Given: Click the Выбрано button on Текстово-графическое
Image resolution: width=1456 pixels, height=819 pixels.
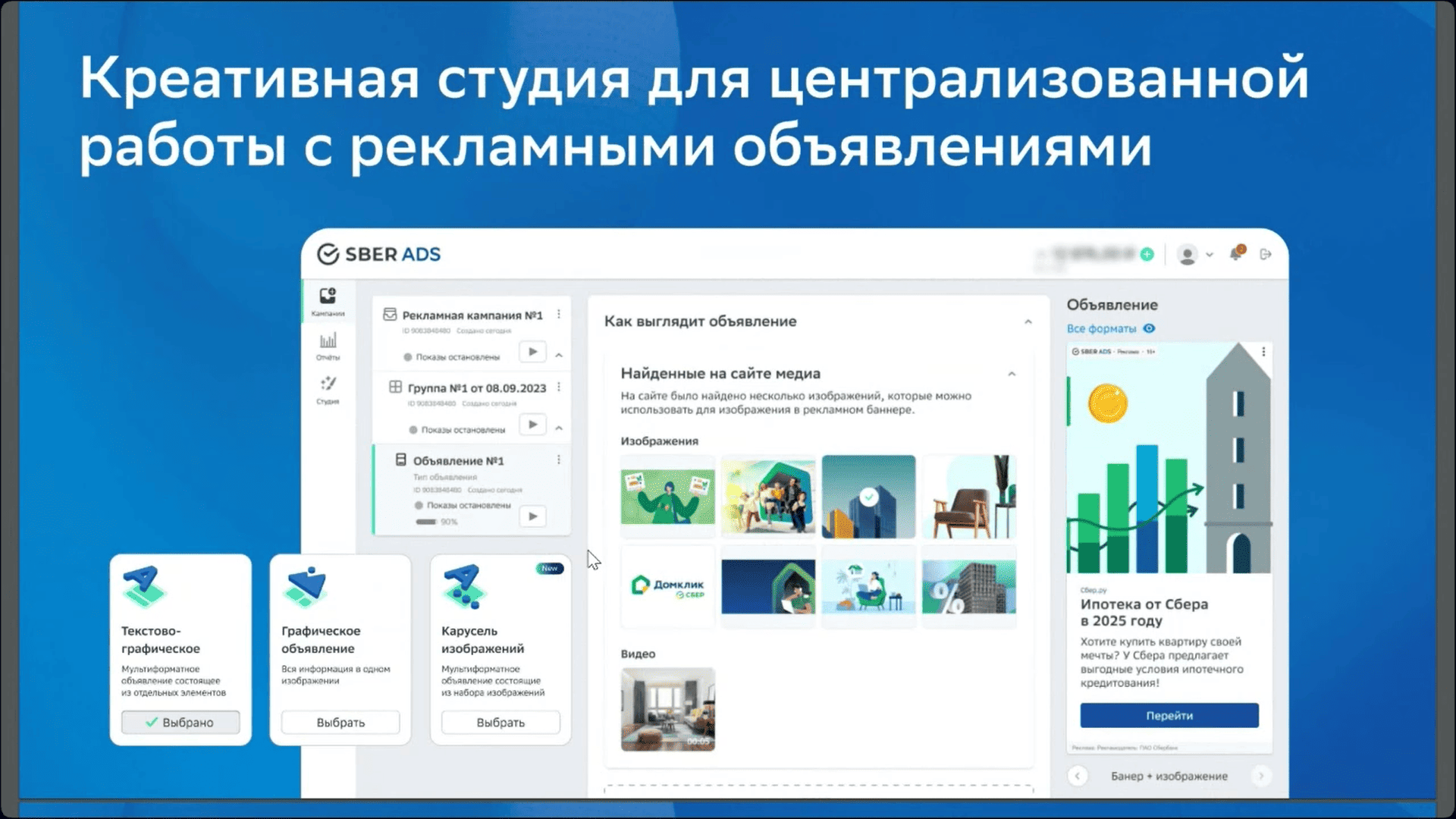Looking at the screenshot, I should (x=180, y=722).
